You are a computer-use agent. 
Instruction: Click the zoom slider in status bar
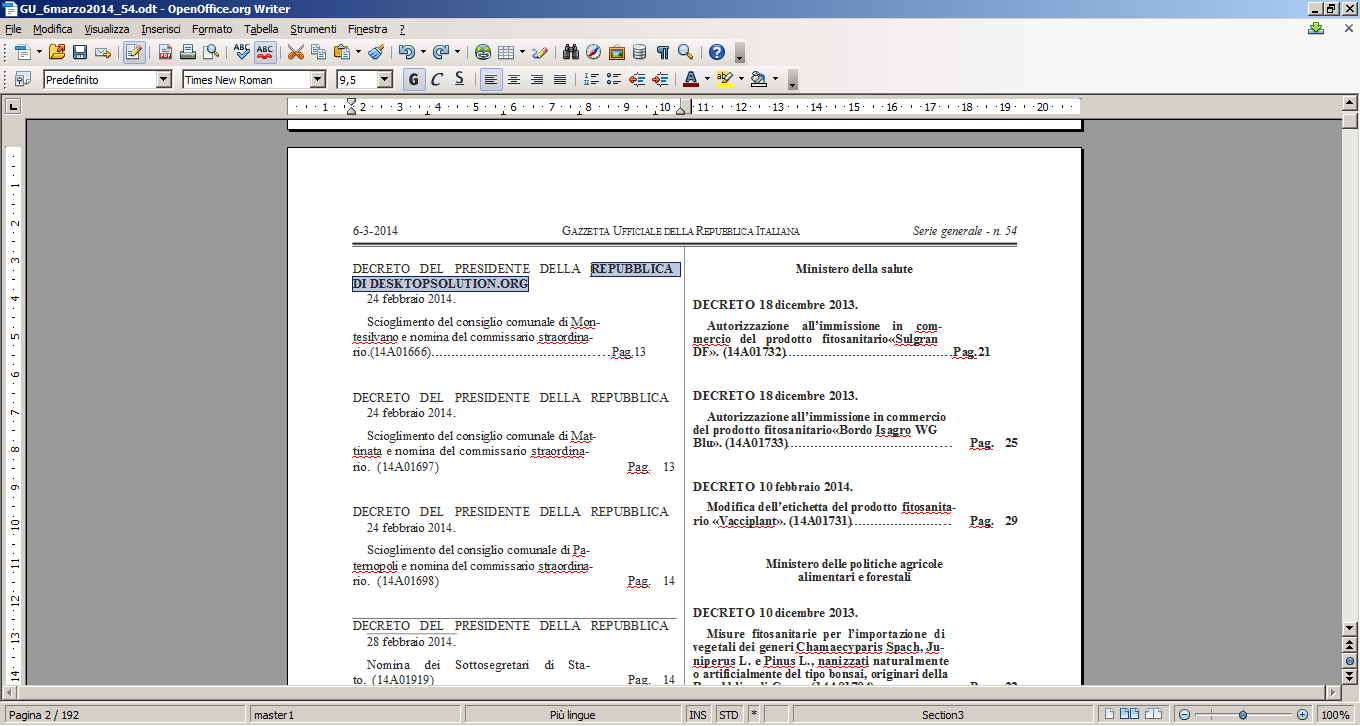1243,715
